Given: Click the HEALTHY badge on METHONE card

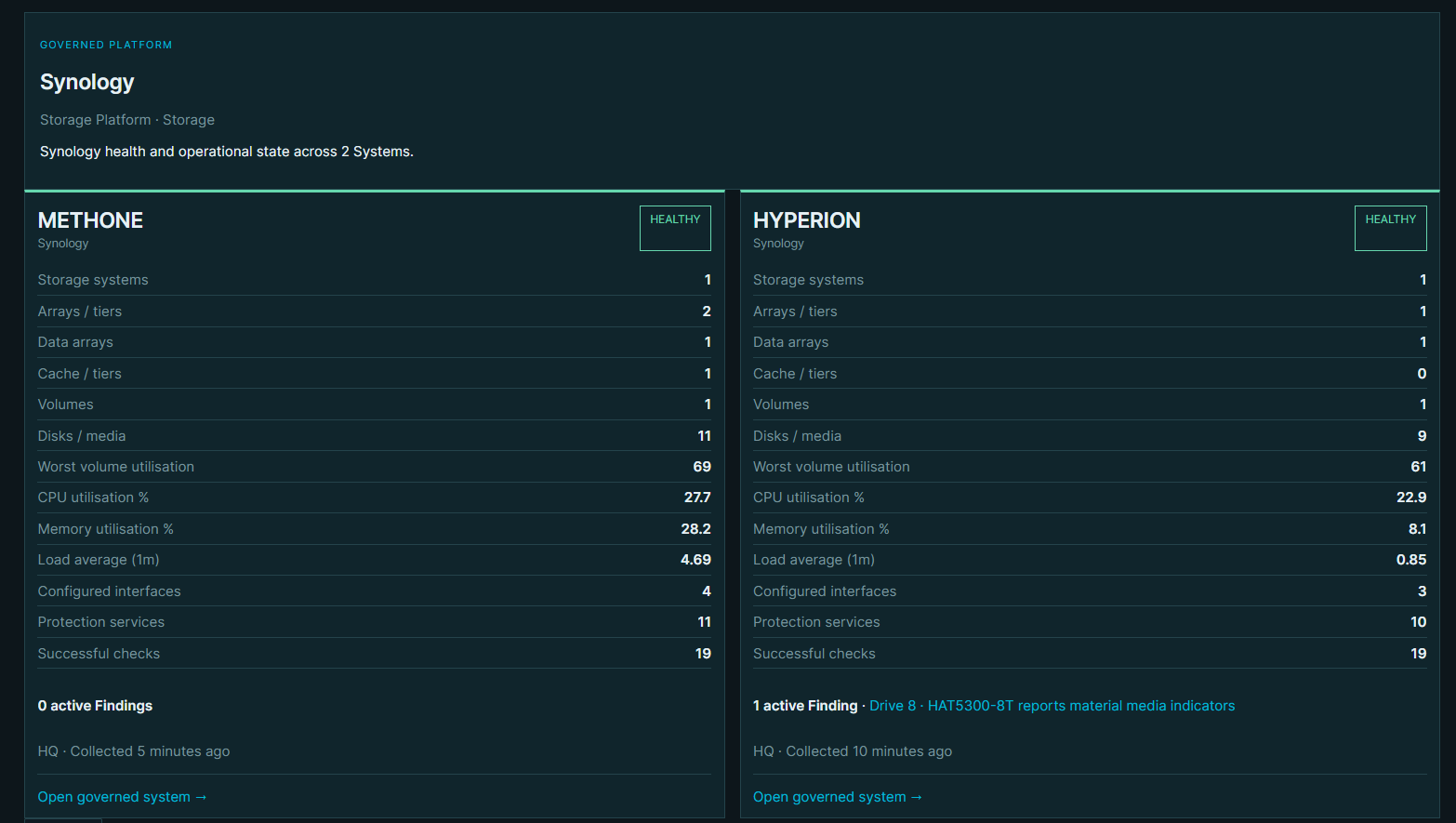Looking at the screenshot, I should (675, 228).
